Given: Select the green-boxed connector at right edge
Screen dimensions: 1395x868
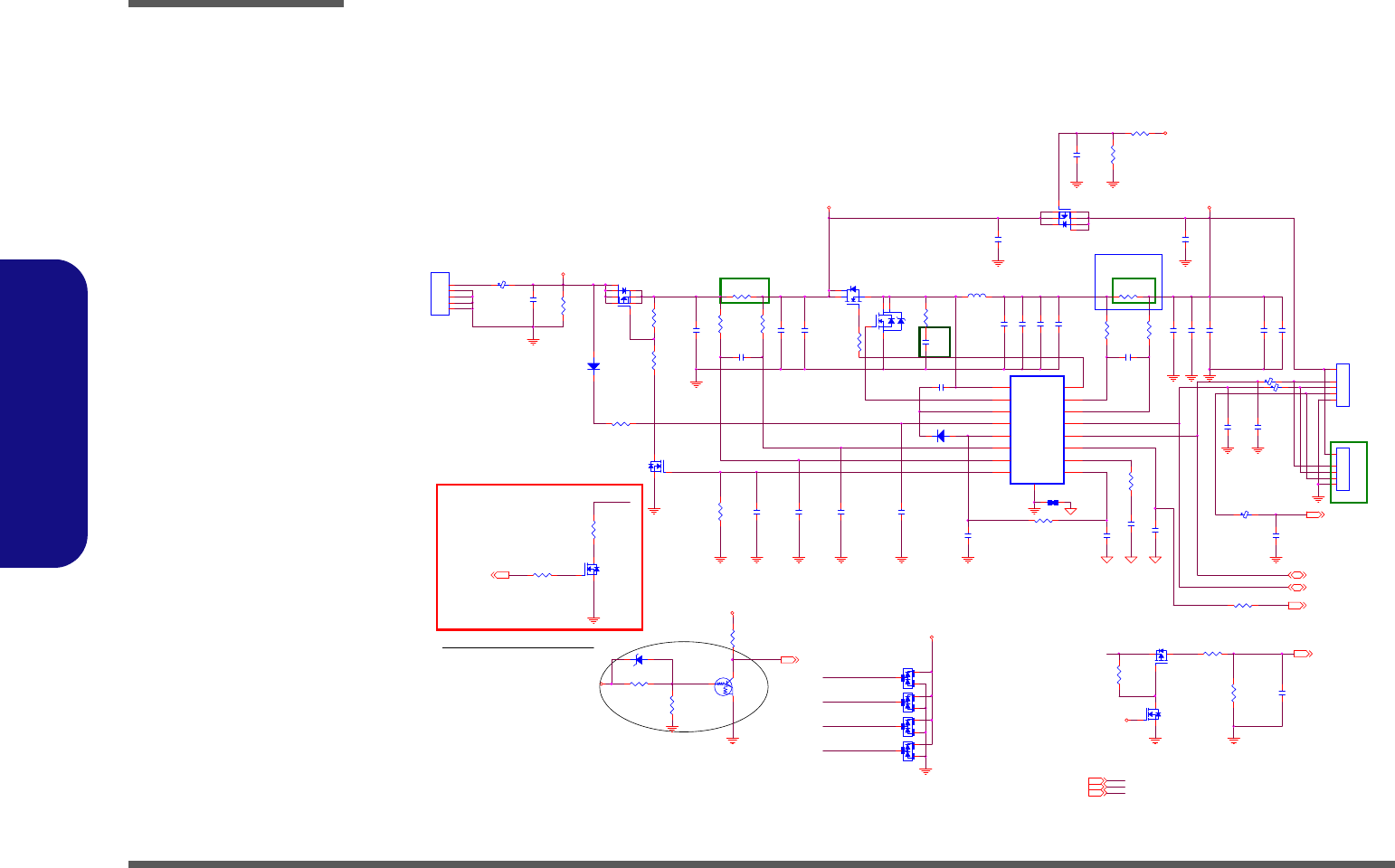Looking at the screenshot, I should coord(1348,472).
